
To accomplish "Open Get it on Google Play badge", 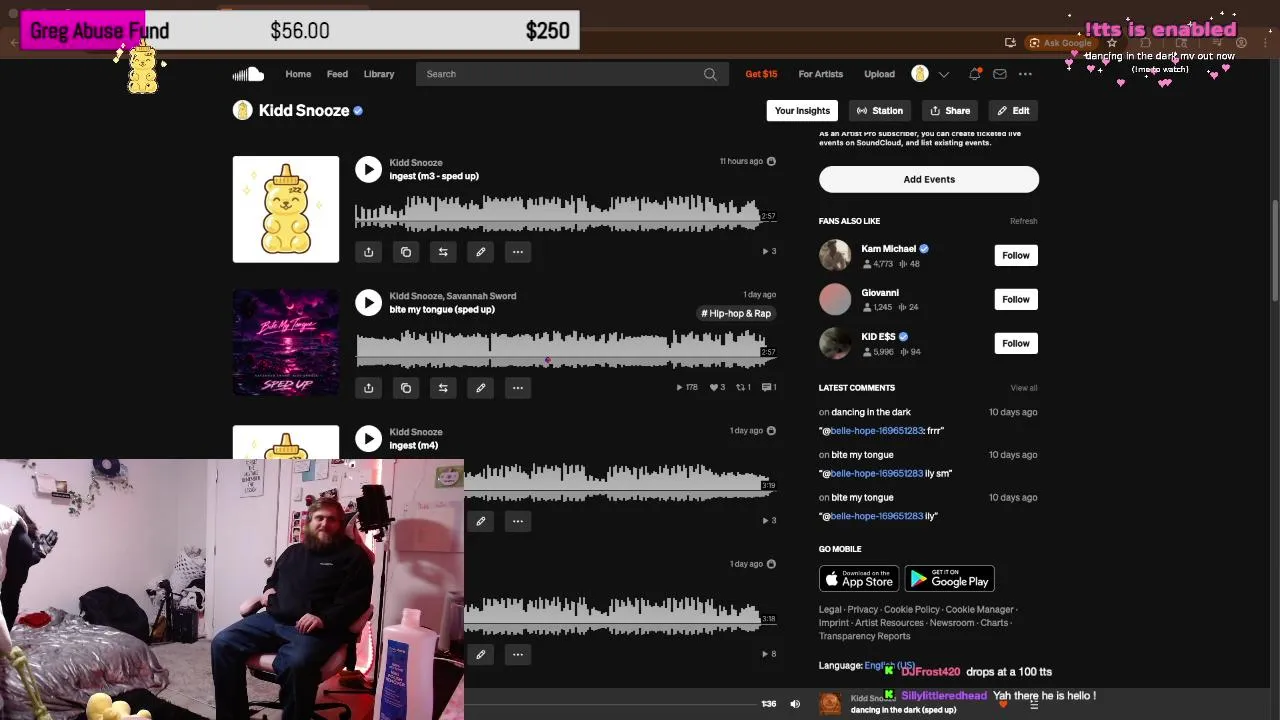I will point(949,579).
